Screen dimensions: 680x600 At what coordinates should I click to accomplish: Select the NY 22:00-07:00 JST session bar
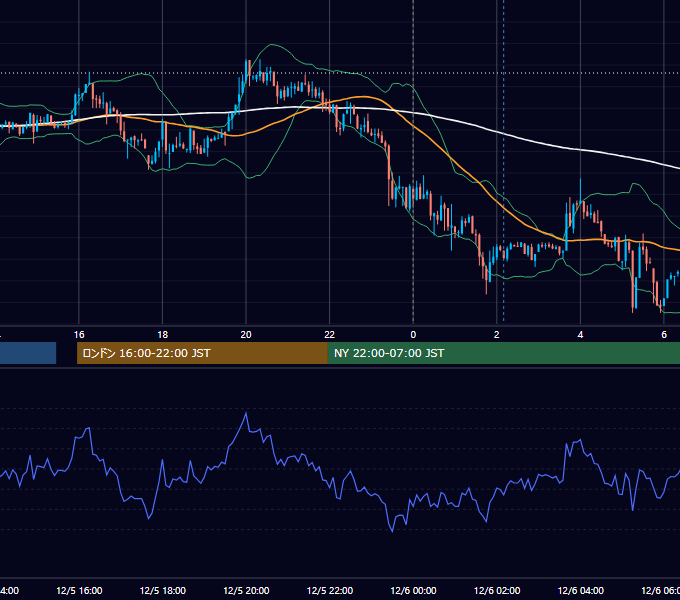click(x=503, y=353)
